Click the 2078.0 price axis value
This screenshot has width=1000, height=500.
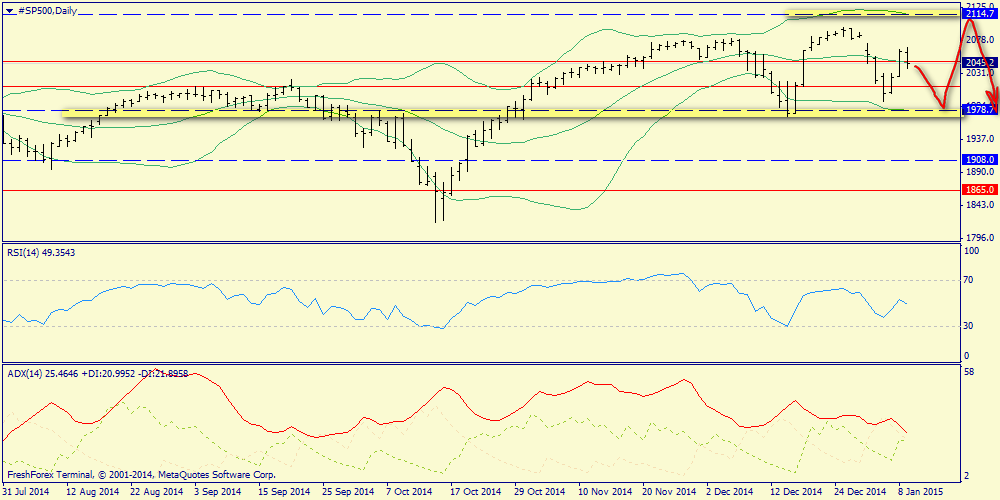click(x=979, y=40)
